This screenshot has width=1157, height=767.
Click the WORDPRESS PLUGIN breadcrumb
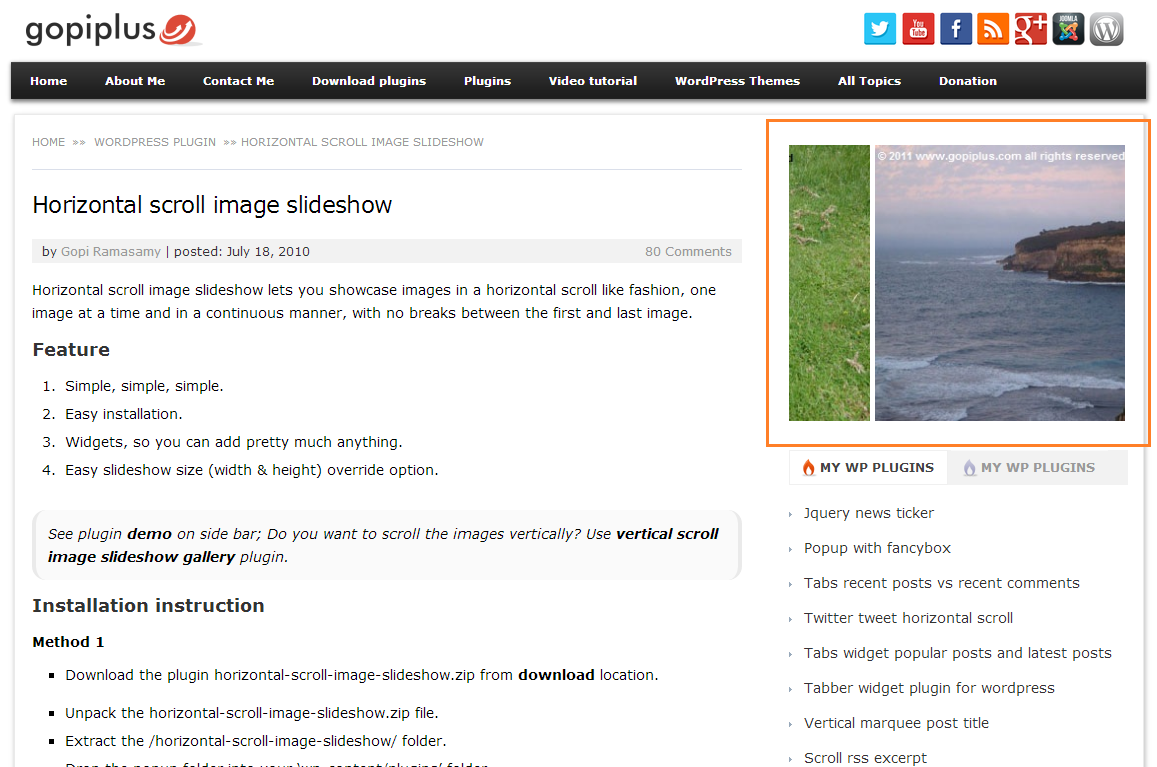coord(155,142)
